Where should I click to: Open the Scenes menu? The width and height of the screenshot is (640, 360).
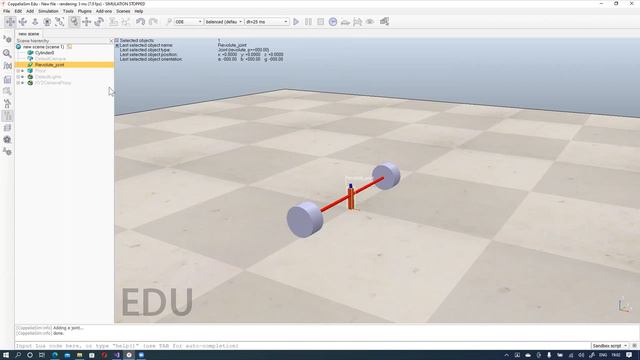point(123,11)
